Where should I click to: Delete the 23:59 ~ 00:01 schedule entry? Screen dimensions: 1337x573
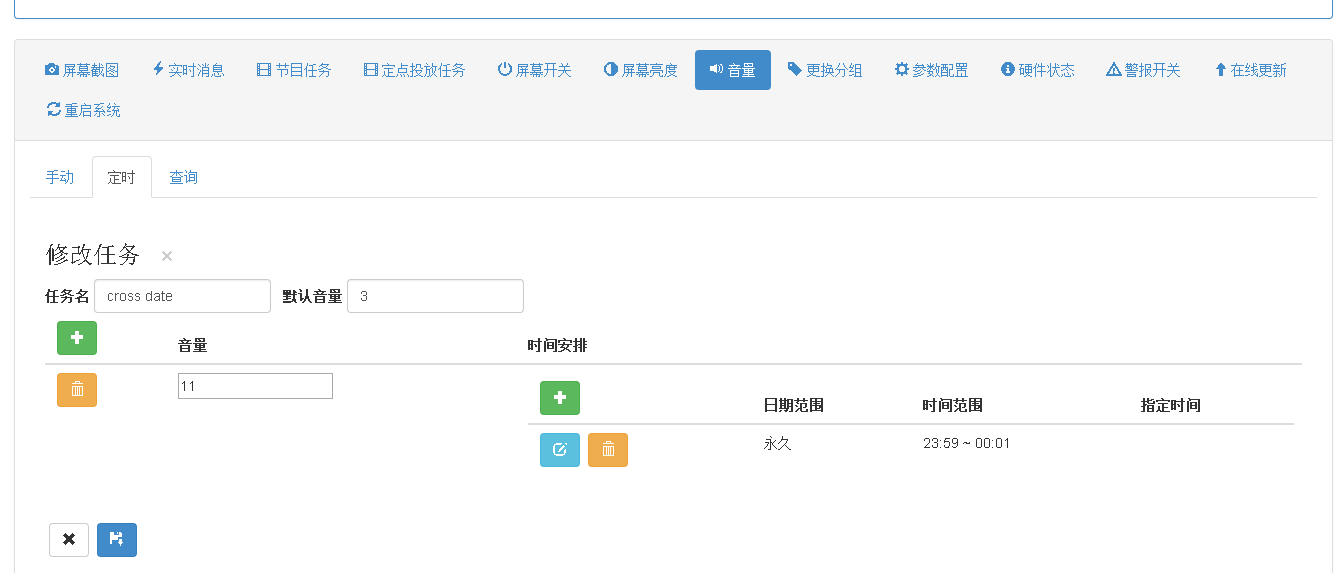tap(608, 450)
